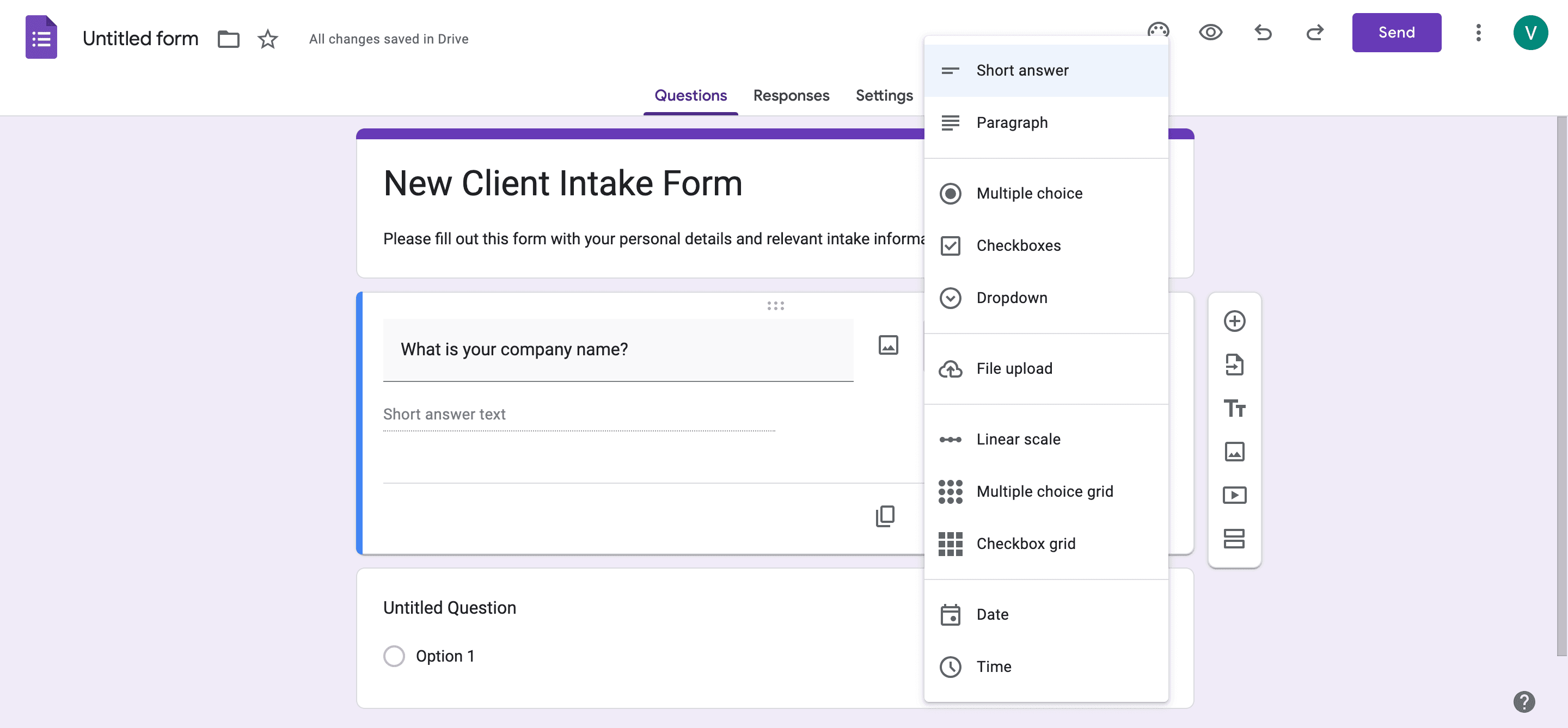1568x728 pixels.
Task: Add an image from sidebar
Action: click(x=1234, y=452)
